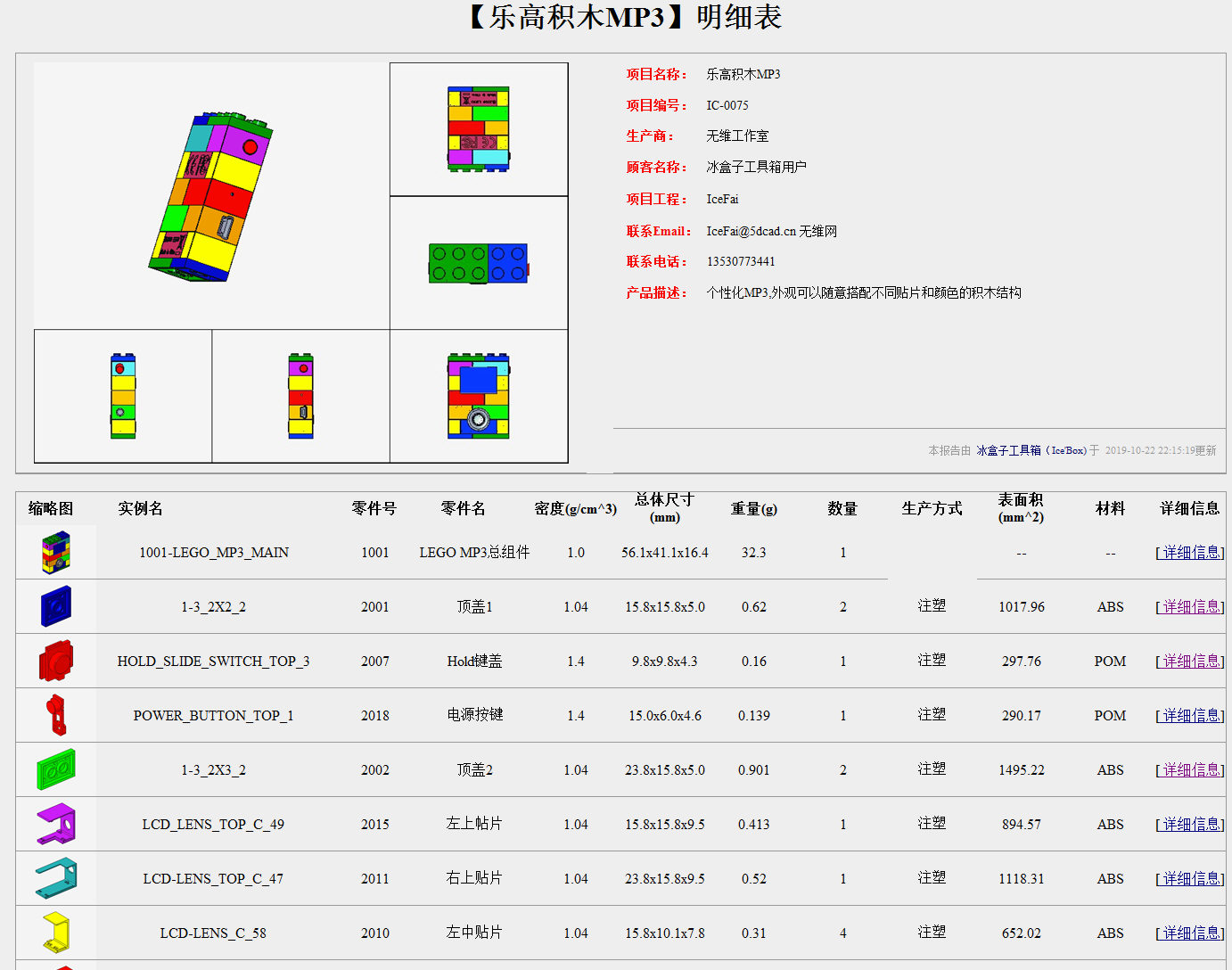Click the 零件号 column header
Viewport: 1232px width, 970px height.
pos(374,508)
